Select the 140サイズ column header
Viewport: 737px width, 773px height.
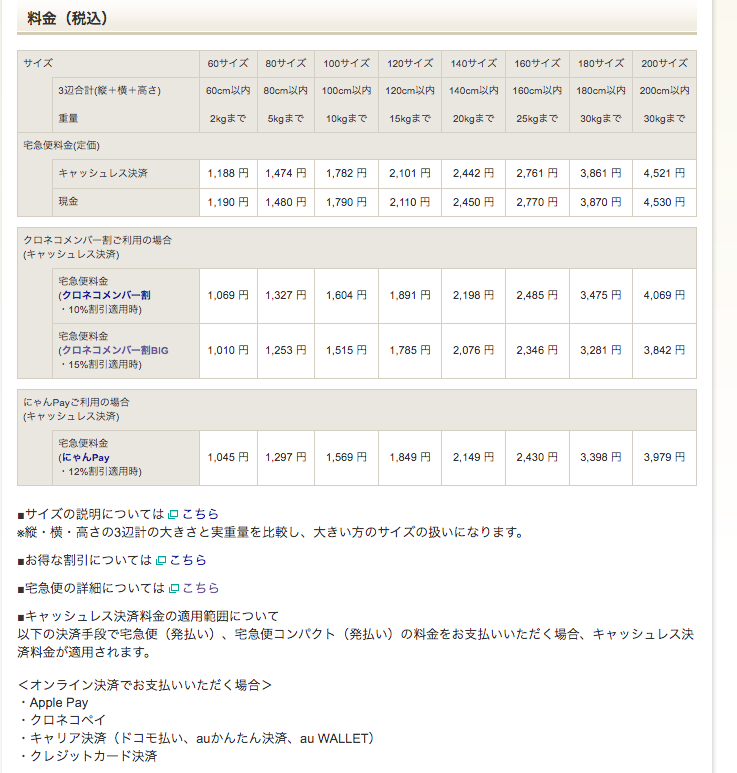[x=474, y=64]
